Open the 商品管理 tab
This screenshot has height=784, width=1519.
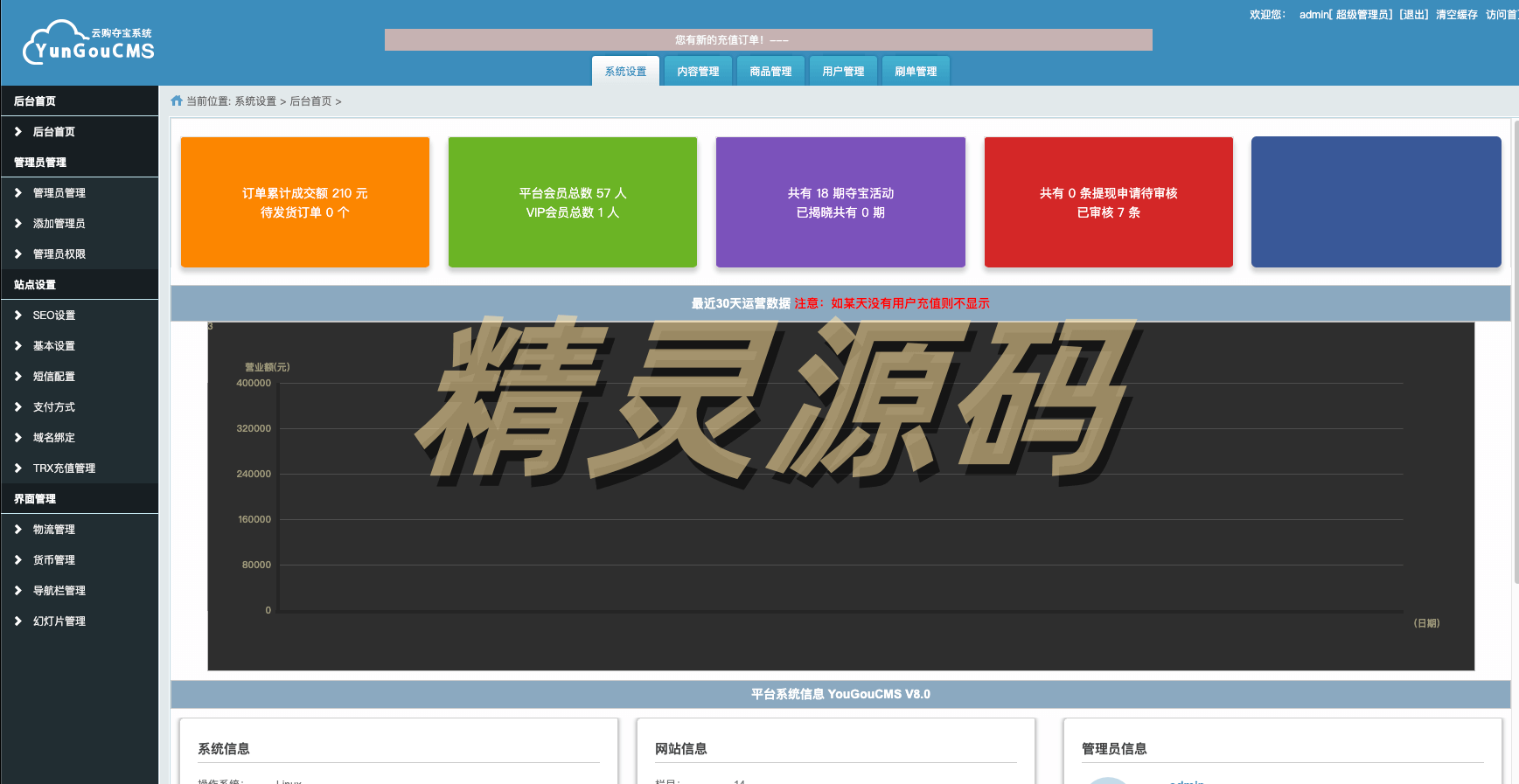click(x=770, y=72)
